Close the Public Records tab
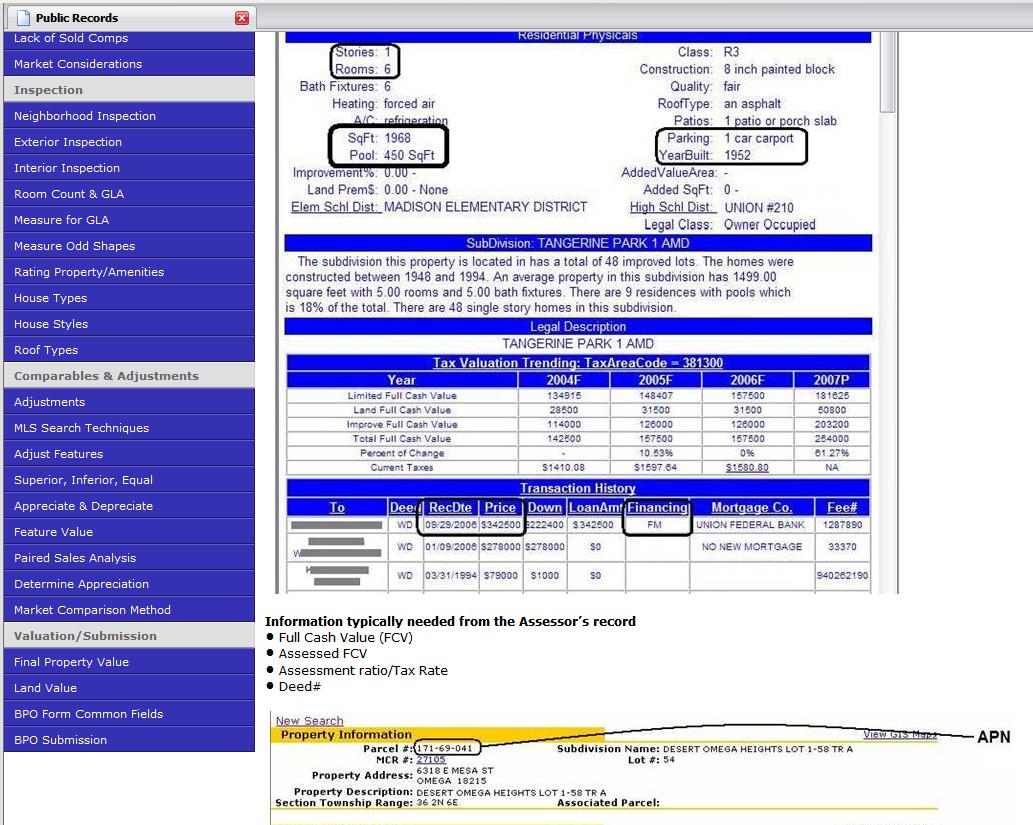The height and width of the screenshot is (825, 1033). [242, 18]
